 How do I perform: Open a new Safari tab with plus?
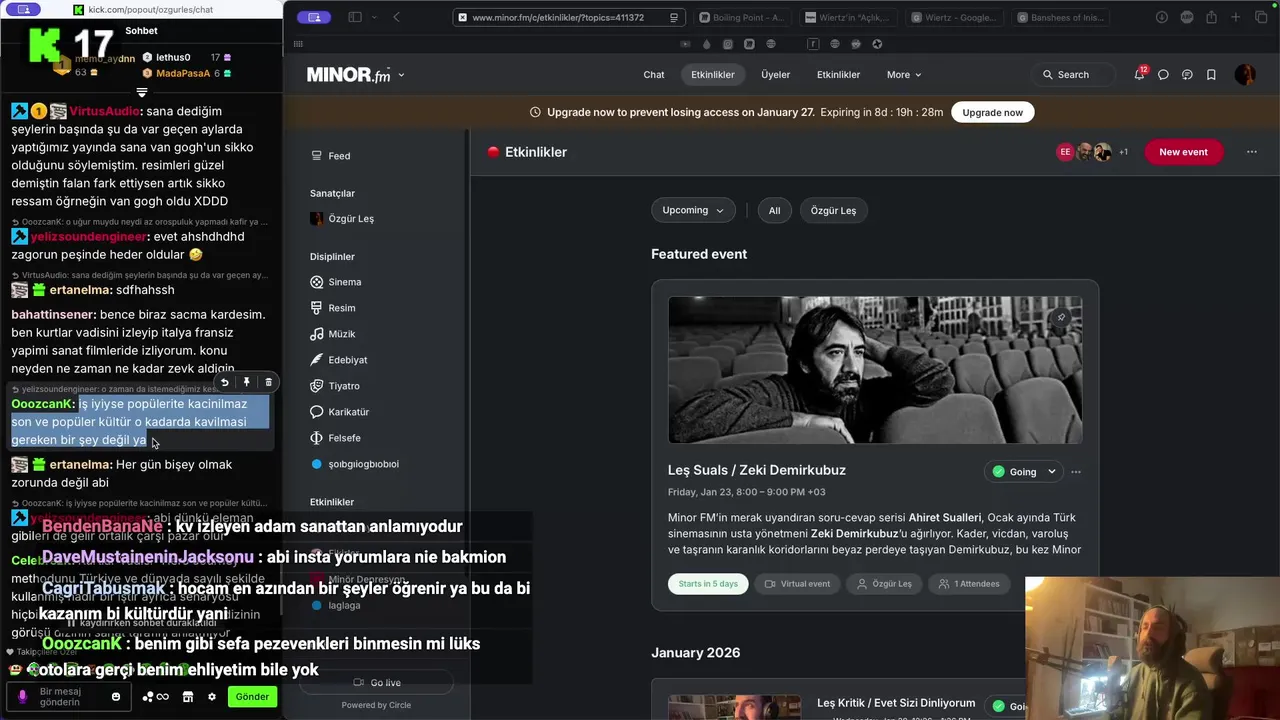point(1236,17)
